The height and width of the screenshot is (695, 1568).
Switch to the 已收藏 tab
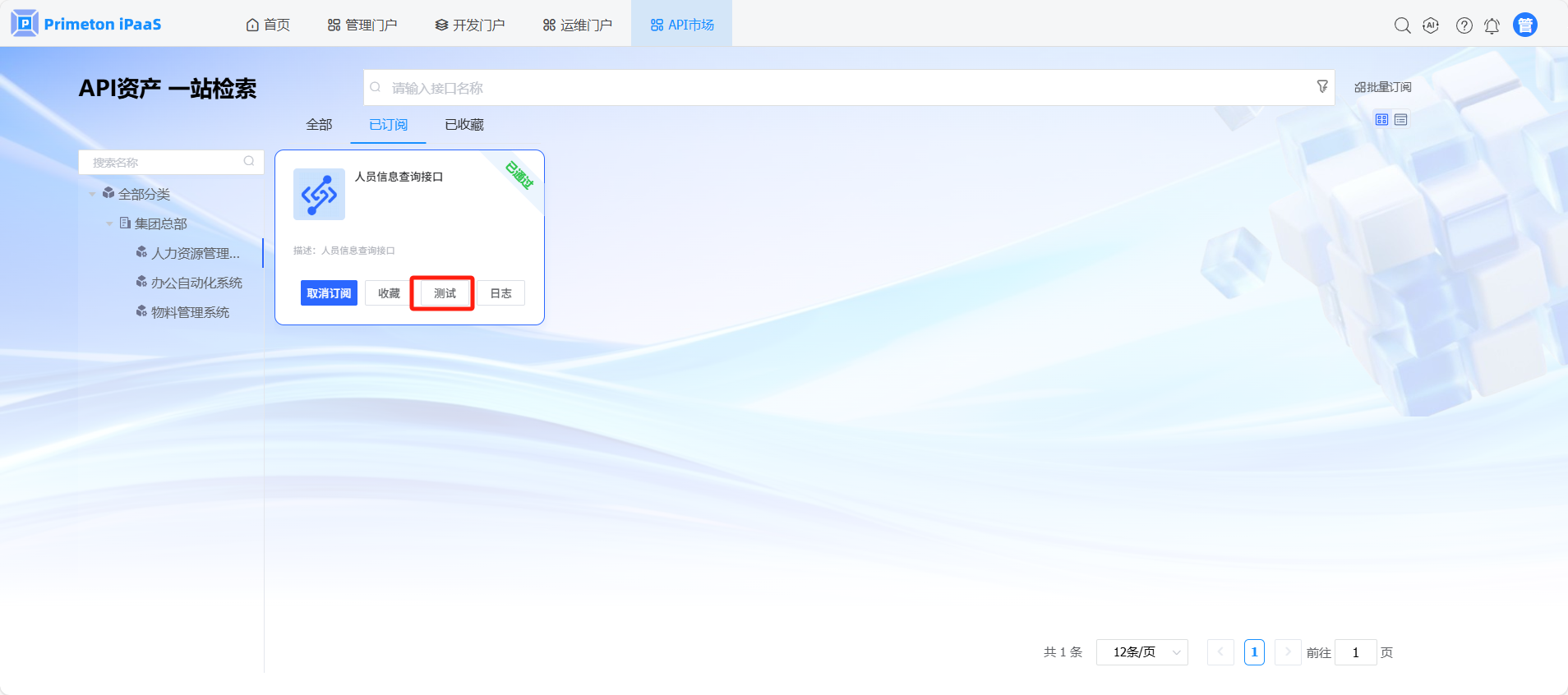(x=463, y=125)
